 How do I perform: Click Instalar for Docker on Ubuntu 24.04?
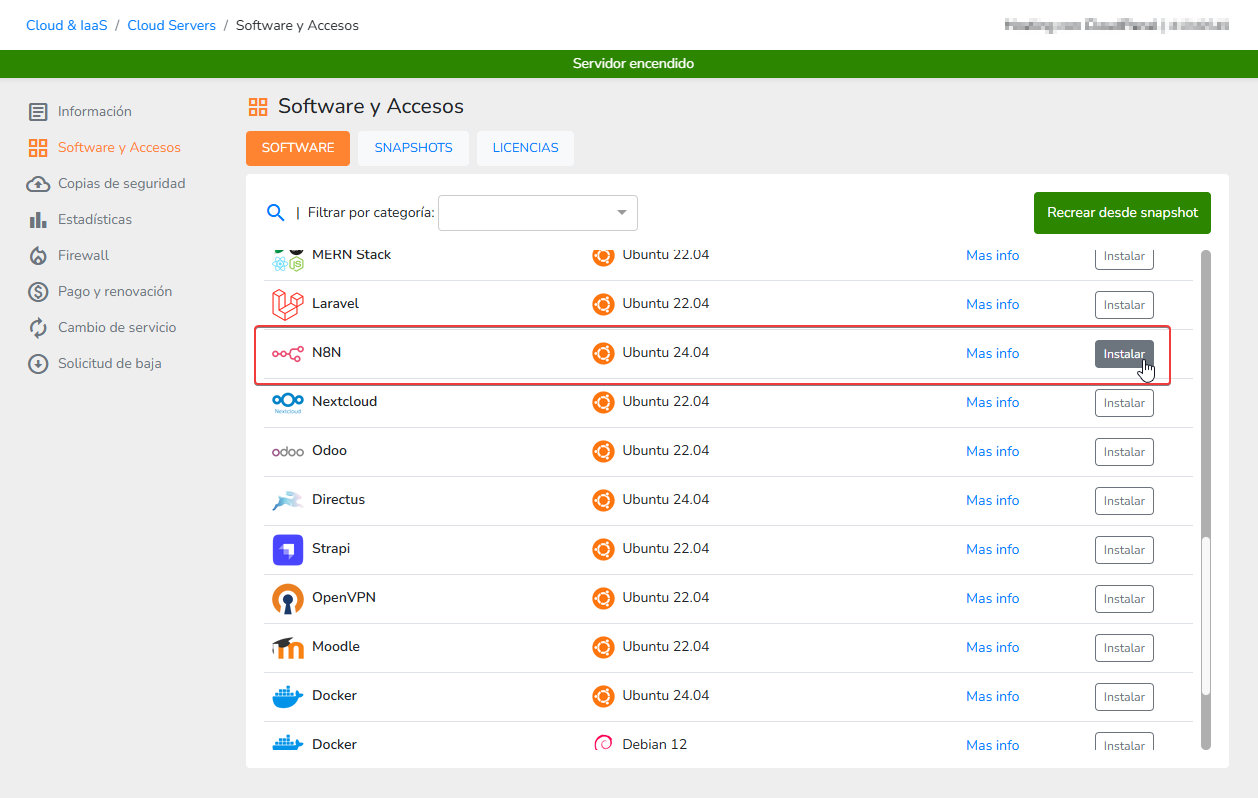(x=1124, y=697)
